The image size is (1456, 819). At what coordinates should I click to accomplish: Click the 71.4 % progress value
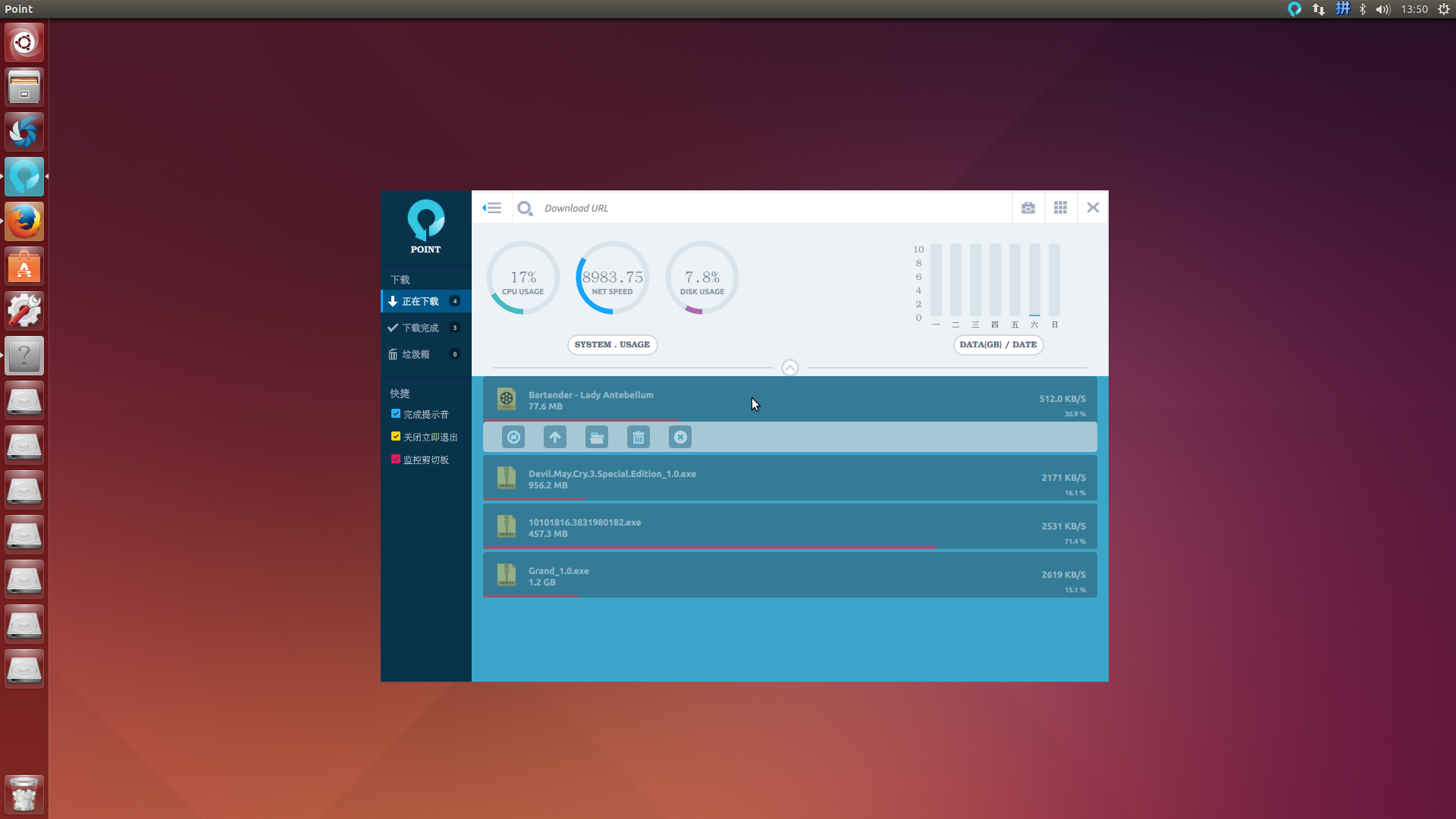tap(1075, 541)
